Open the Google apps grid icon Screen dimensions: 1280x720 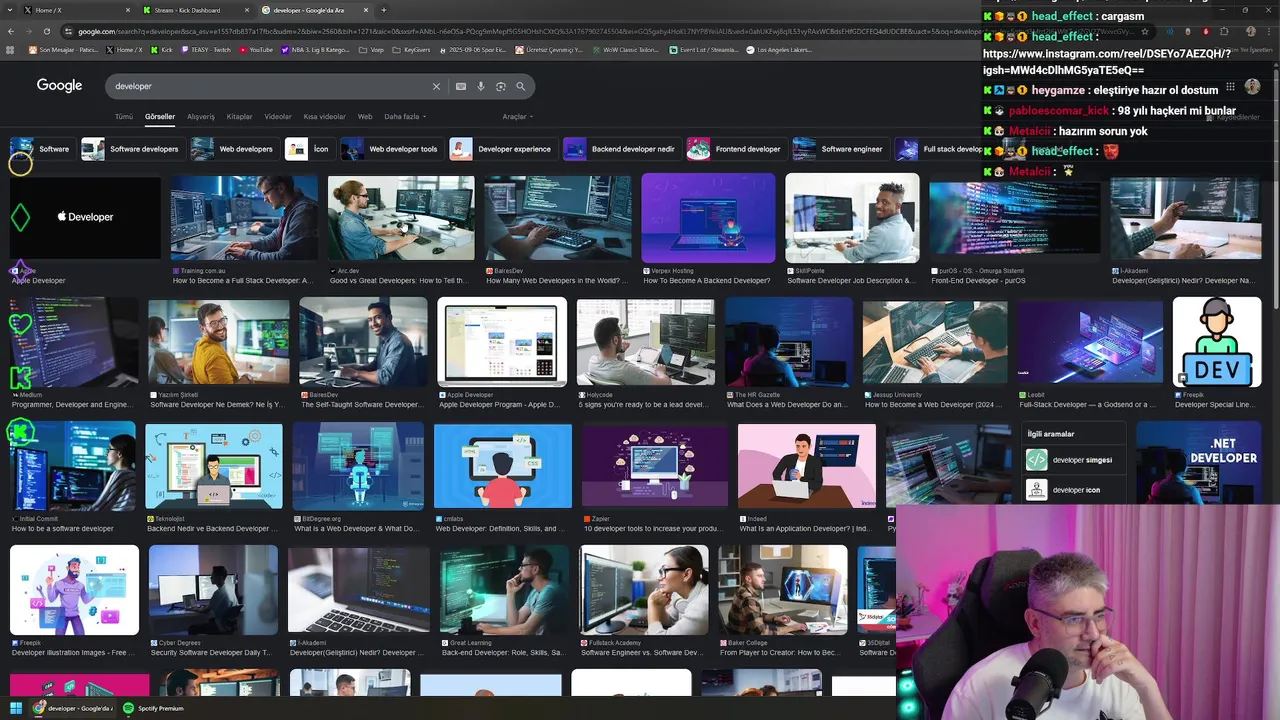pyautogui.click(x=1230, y=87)
